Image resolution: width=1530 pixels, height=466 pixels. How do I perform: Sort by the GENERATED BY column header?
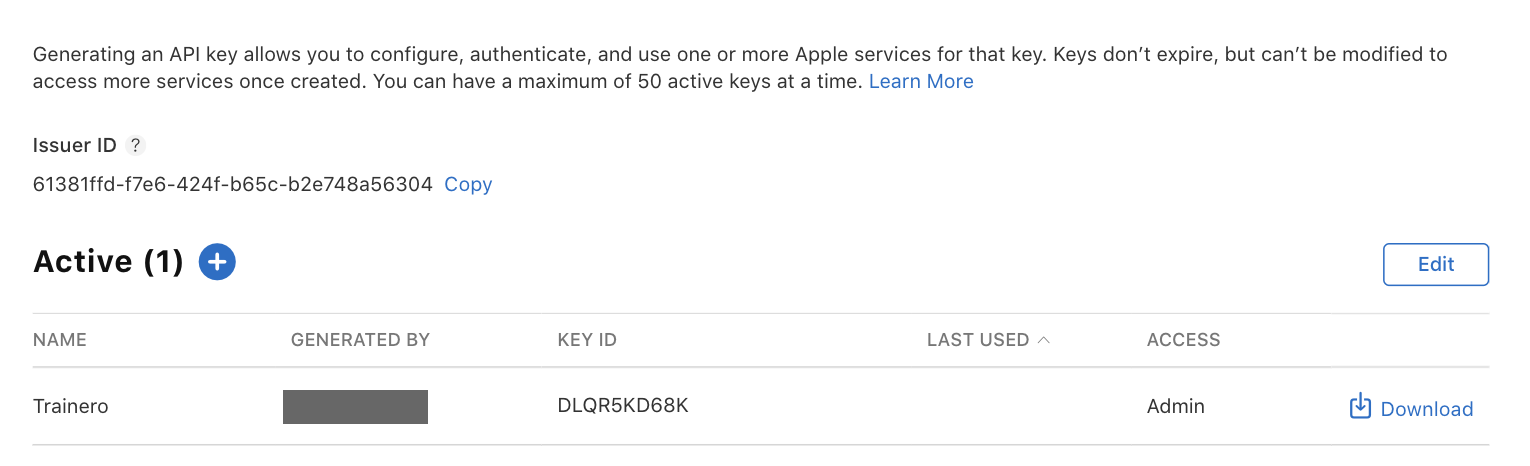(360, 340)
